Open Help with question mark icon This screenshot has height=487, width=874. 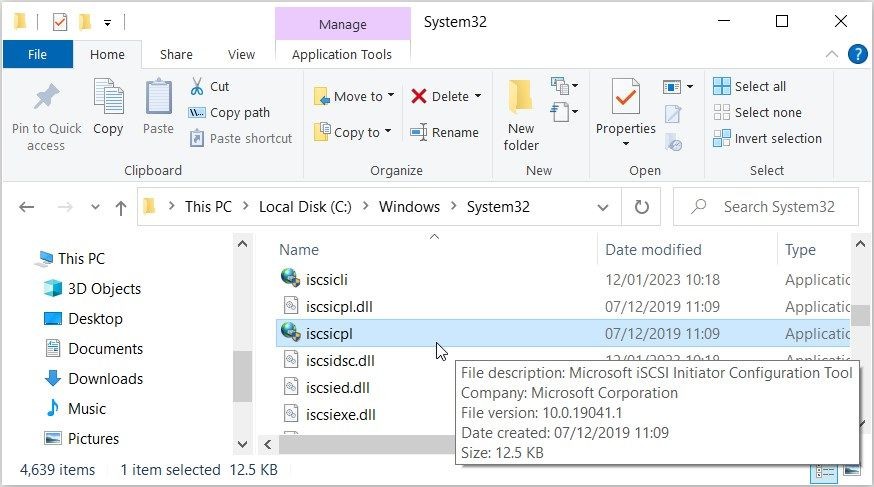(x=857, y=54)
